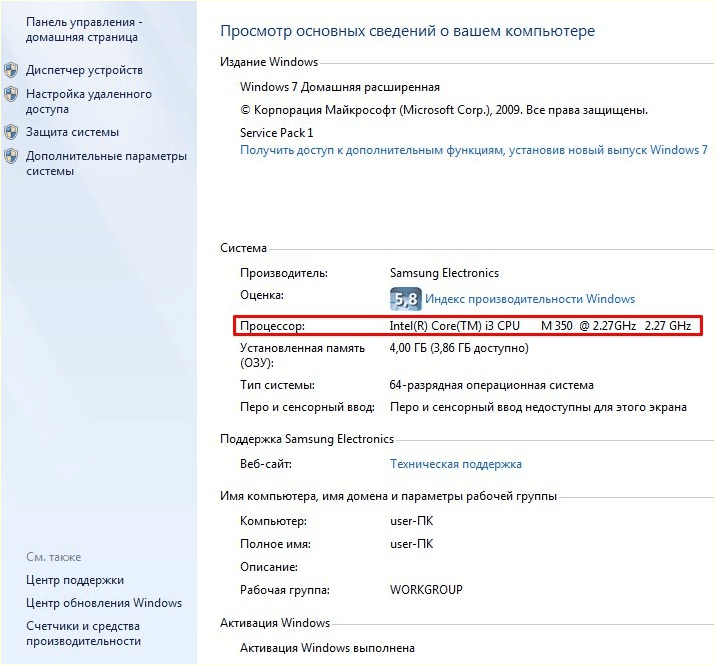Click shield icon beside Диспетчер устройств

11,70
